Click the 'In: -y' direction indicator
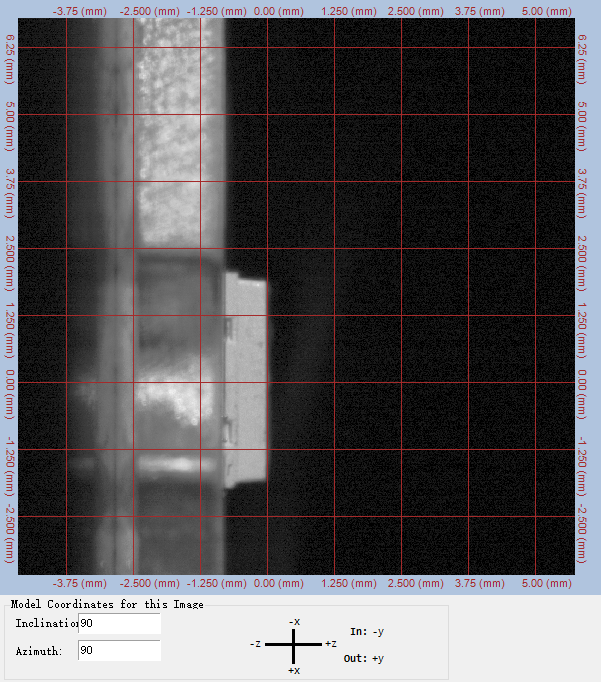The height and width of the screenshot is (682, 601). [x=367, y=632]
